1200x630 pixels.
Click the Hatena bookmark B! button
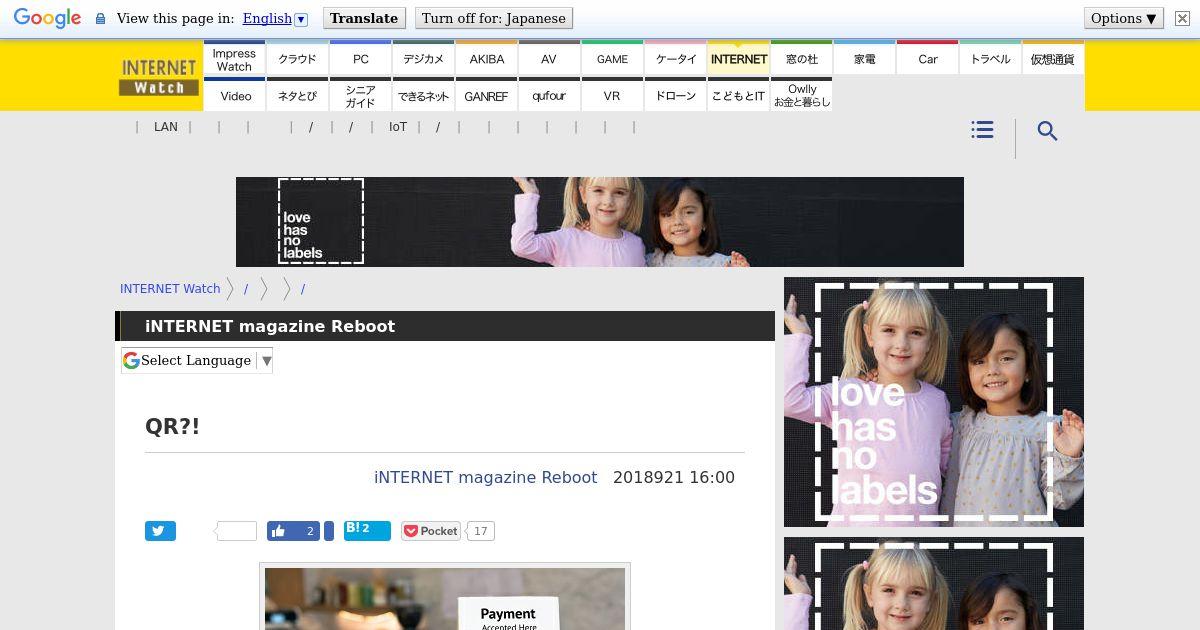click(x=367, y=530)
